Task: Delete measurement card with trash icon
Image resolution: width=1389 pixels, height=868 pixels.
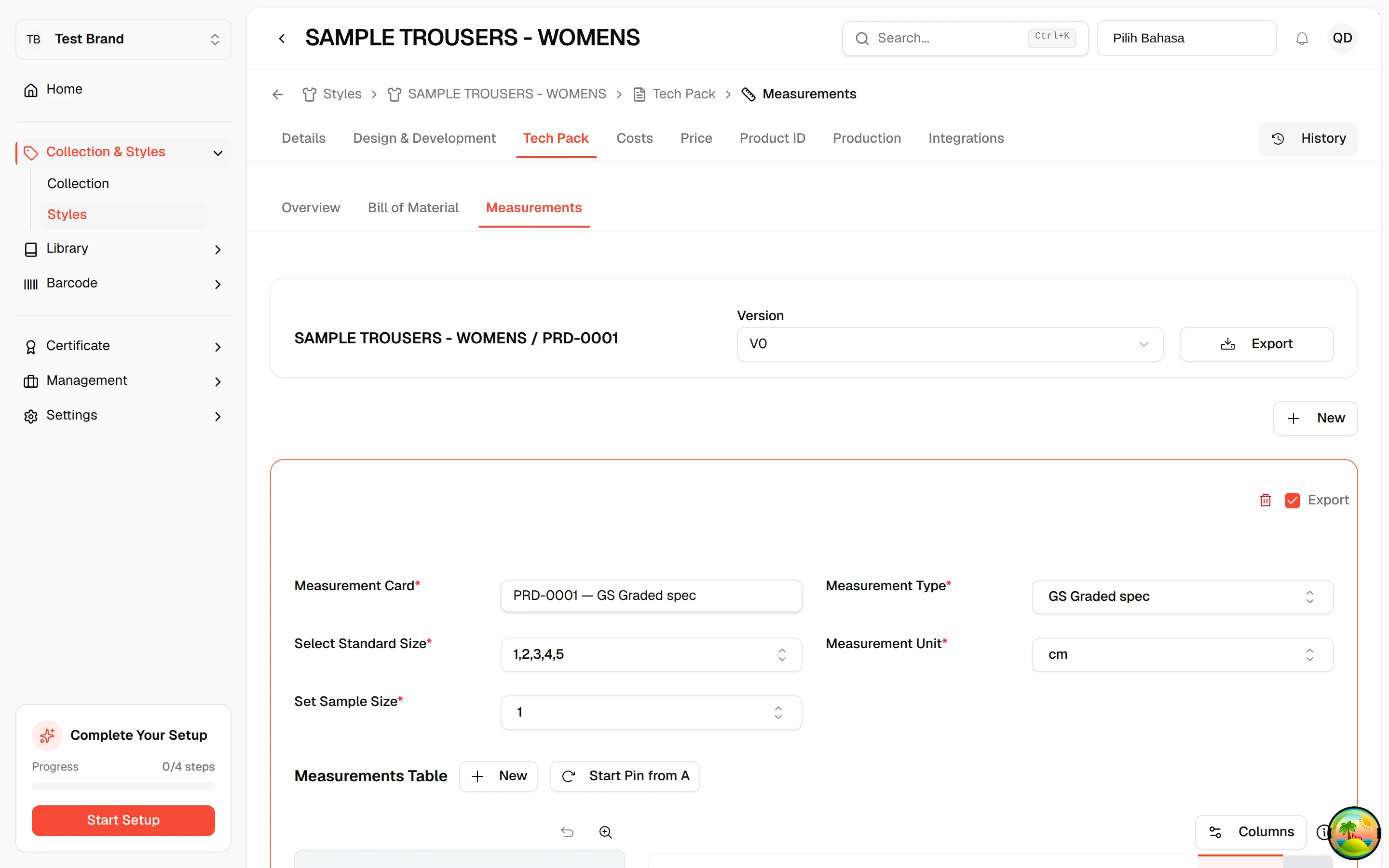Action: click(x=1265, y=500)
